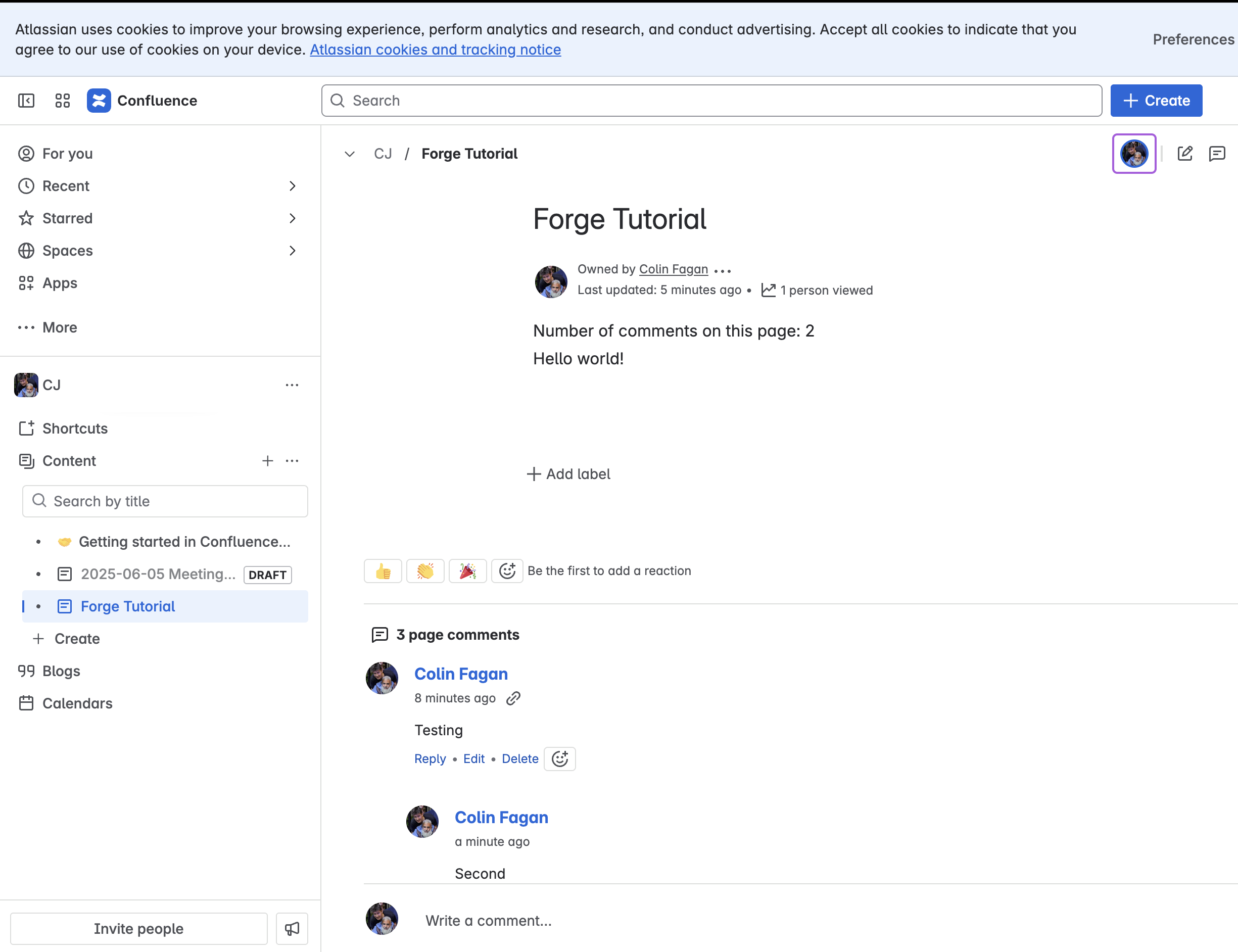Toggle the breadcrumb chevron beside CJ
The height and width of the screenshot is (952, 1238).
tap(350, 154)
